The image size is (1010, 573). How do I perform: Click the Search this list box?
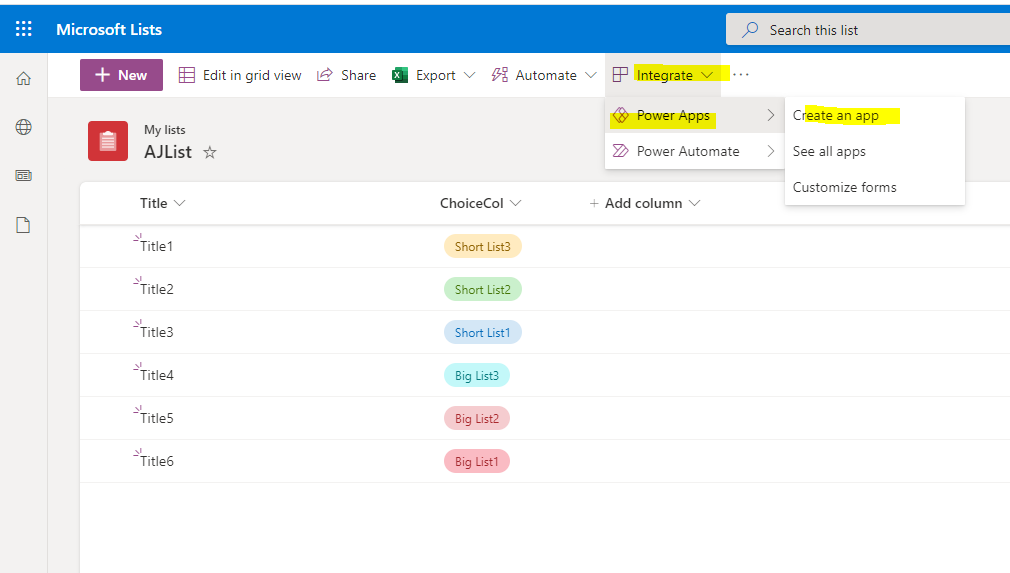868,30
